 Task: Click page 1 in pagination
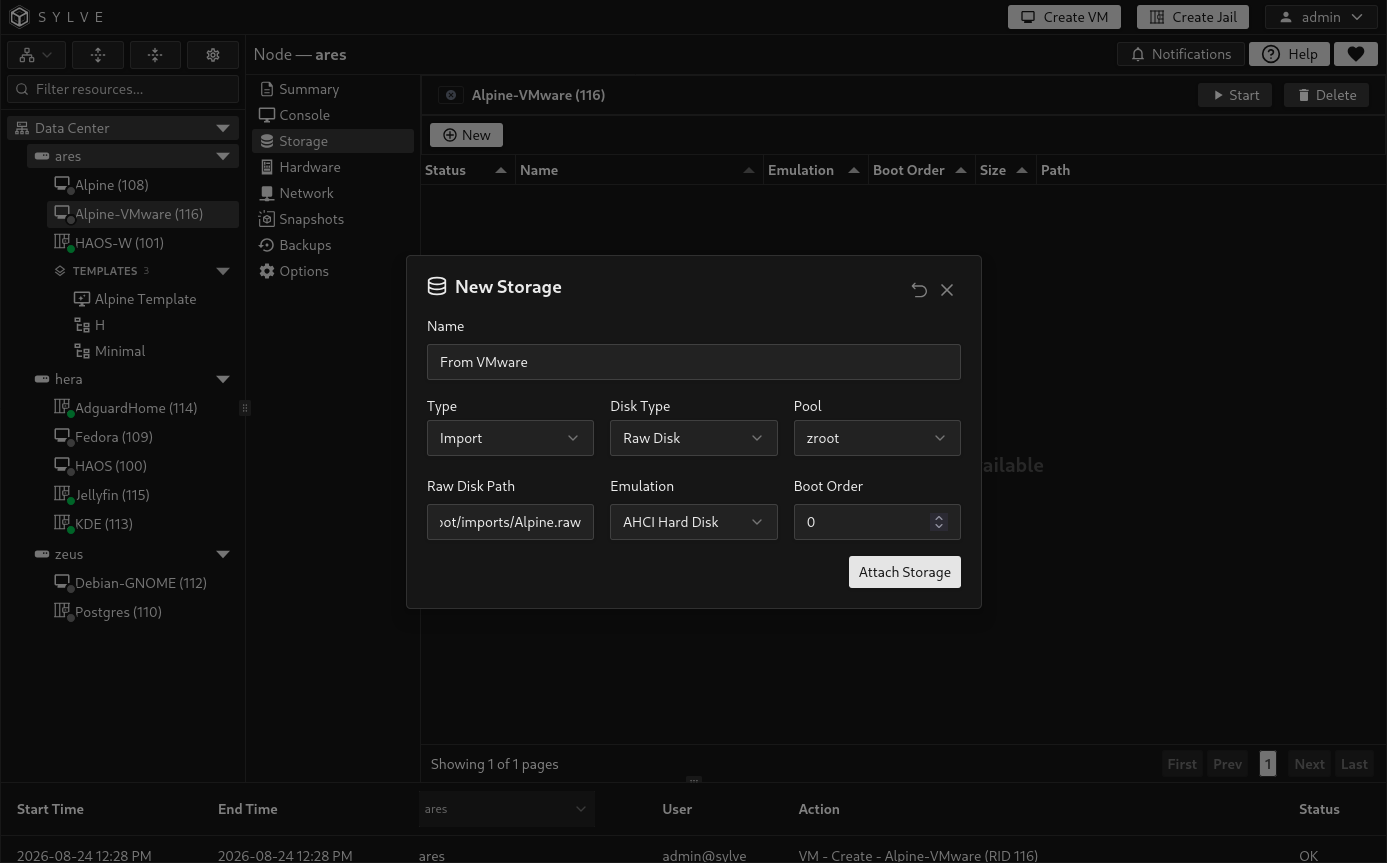click(x=1268, y=764)
